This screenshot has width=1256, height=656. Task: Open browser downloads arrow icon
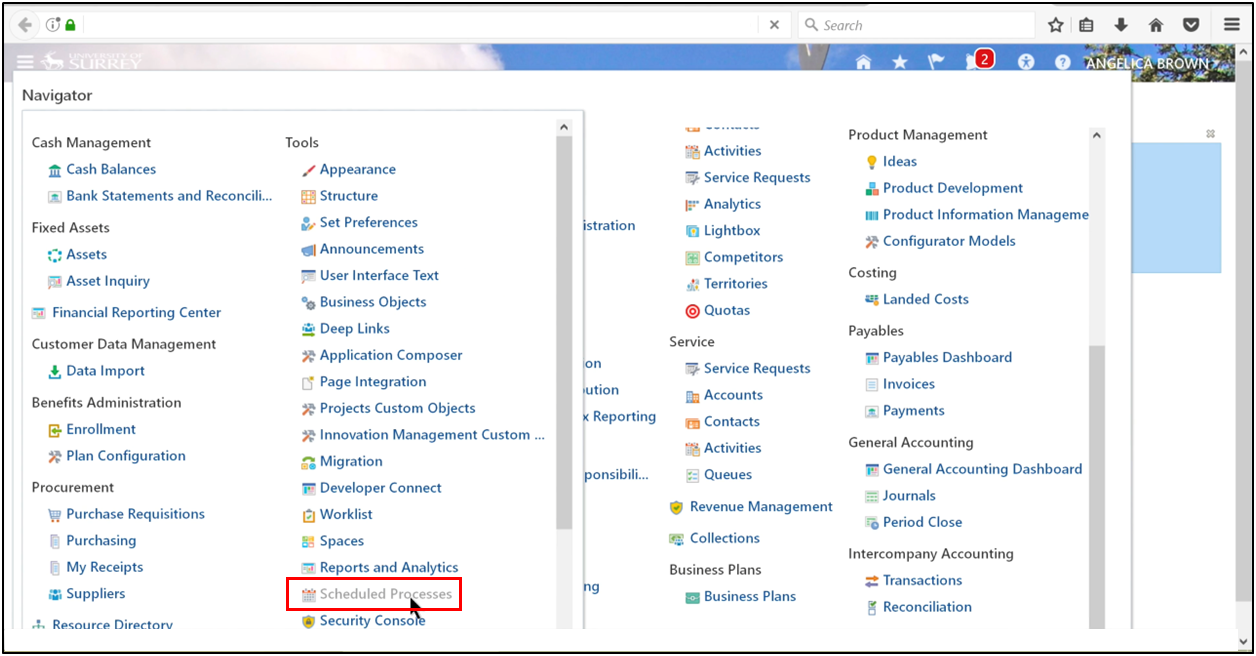(1121, 25)
